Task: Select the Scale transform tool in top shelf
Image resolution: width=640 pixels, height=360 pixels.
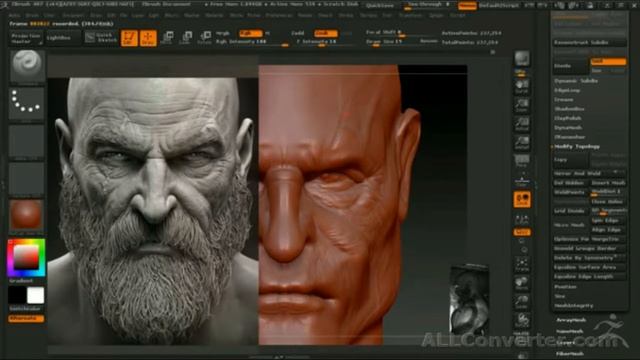Action: pos(186,38)
